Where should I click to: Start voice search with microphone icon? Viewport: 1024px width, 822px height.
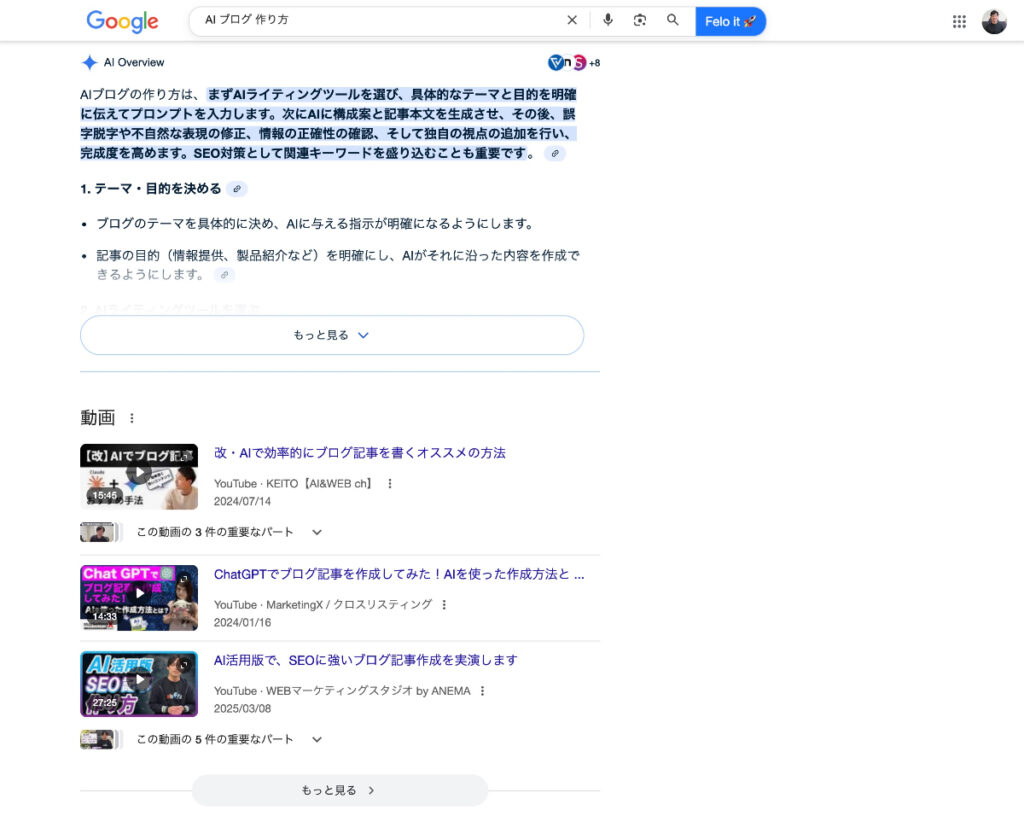[608, 20]
